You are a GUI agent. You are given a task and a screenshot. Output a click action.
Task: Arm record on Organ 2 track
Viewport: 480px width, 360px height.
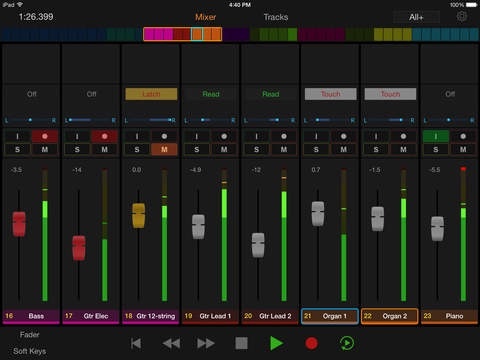coord(403,136)
